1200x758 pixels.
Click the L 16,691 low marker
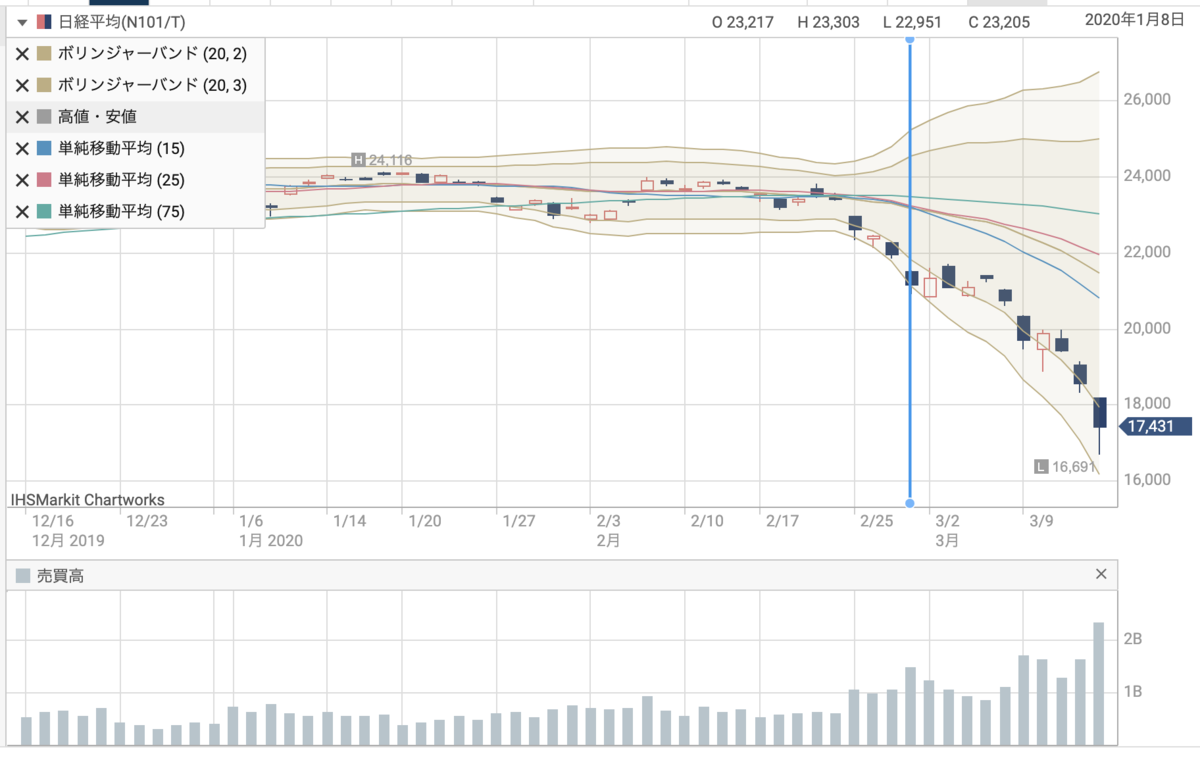coord(1067,466)
